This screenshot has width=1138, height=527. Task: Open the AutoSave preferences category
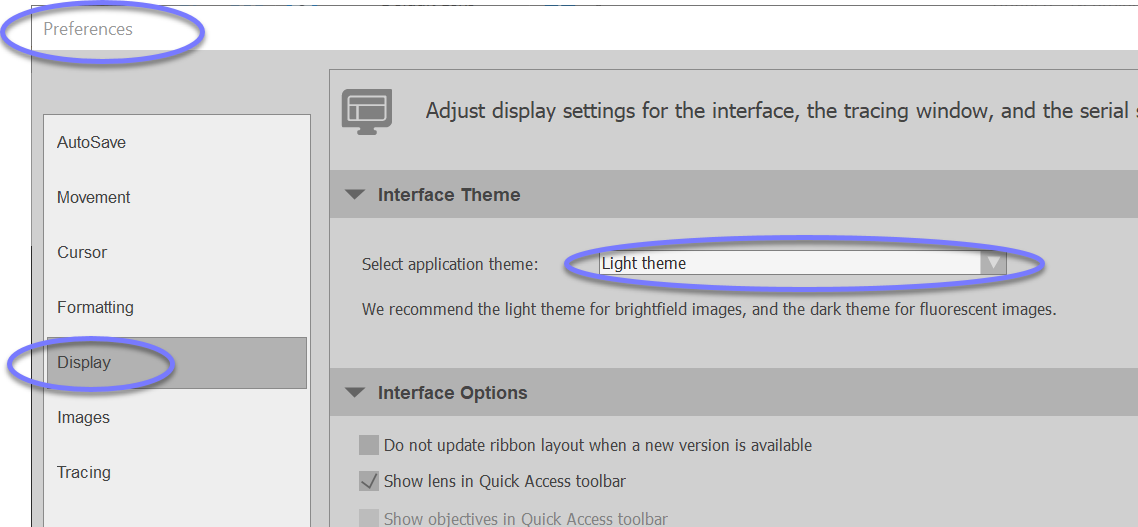[92, 143]
